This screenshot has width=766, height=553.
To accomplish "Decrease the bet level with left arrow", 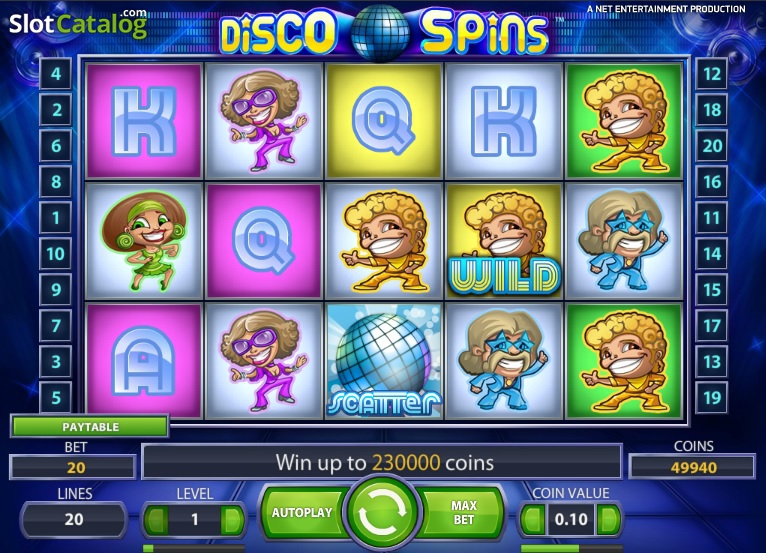I will 157,519.
